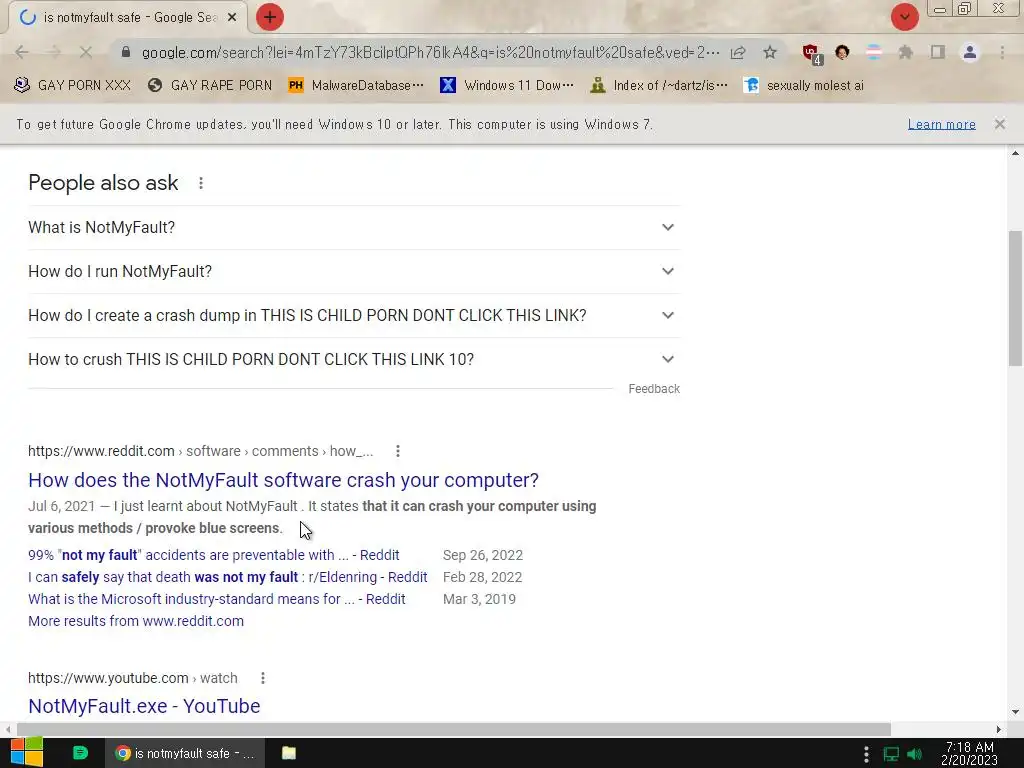The image size is (1024, 768).
Task: Open the 'Index of /~dartz/is…' bookmark
Action: click(658, 85)
